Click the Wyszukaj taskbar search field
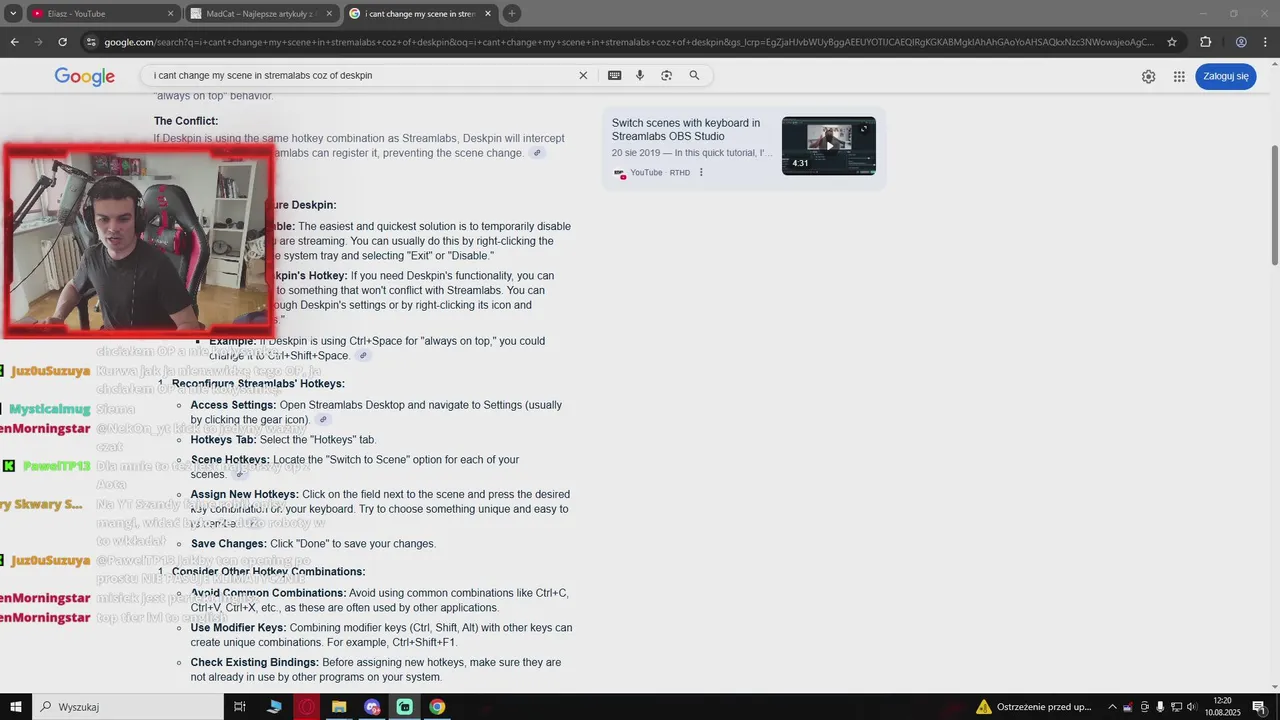Viewport: 1280px width, 720px height. (x=128, y=707)
